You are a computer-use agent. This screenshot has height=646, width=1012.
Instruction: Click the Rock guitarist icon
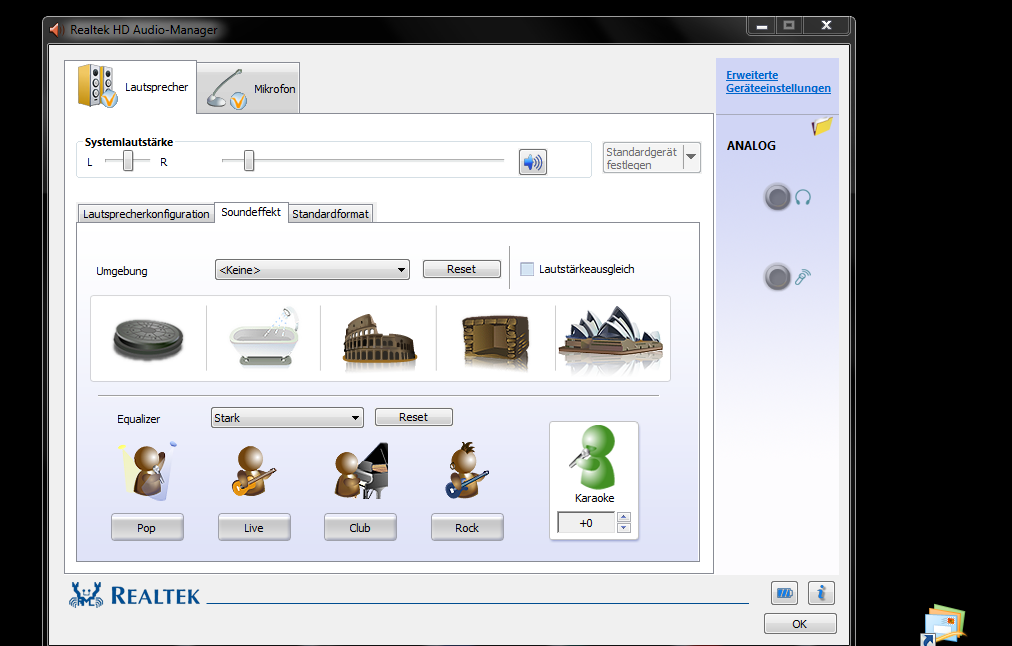point(466,470)
